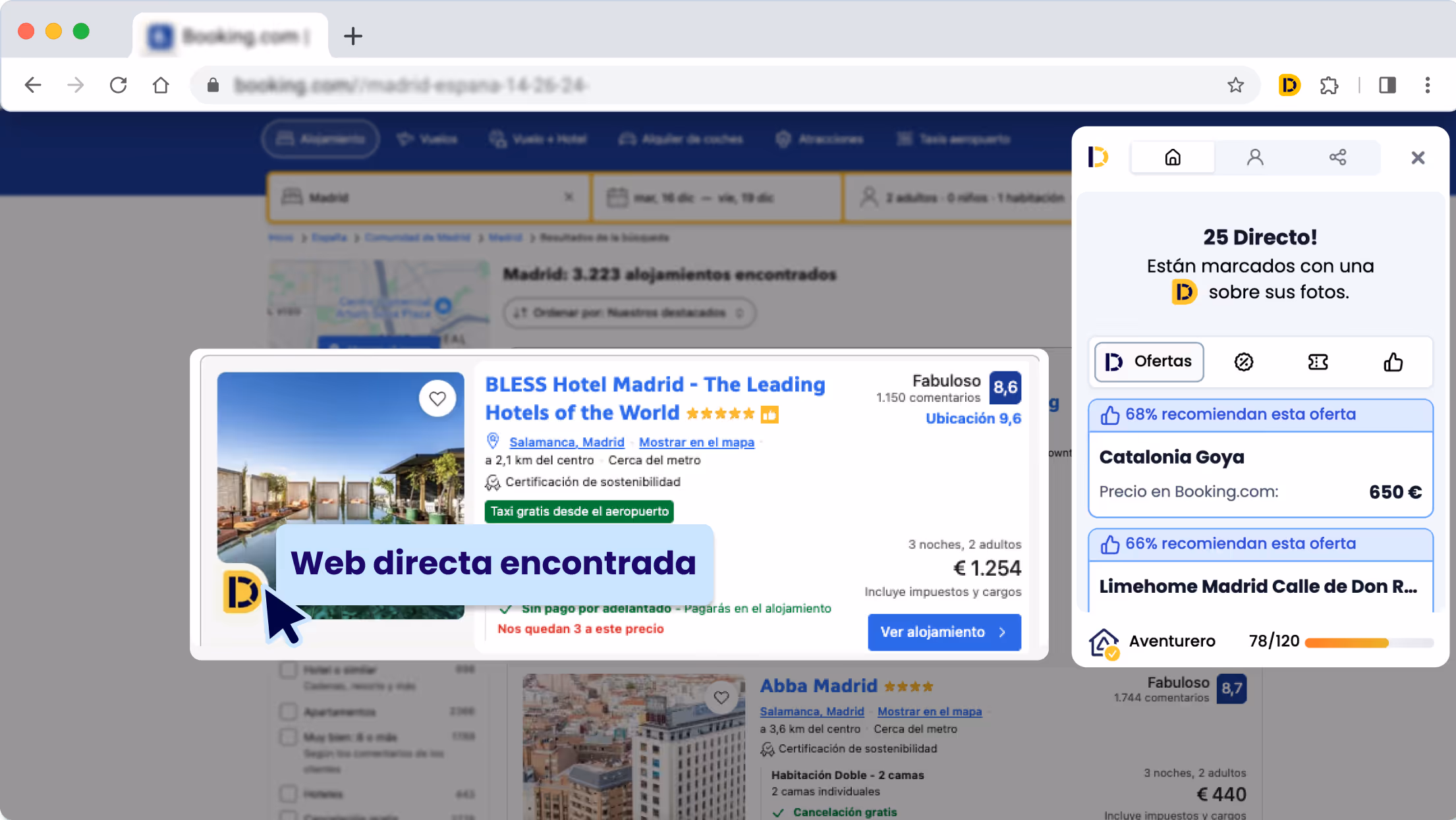Viewport: 1456px width, 820px height.
Task: Click the share icon in the extension panel
Action: tap(1337, 157)
